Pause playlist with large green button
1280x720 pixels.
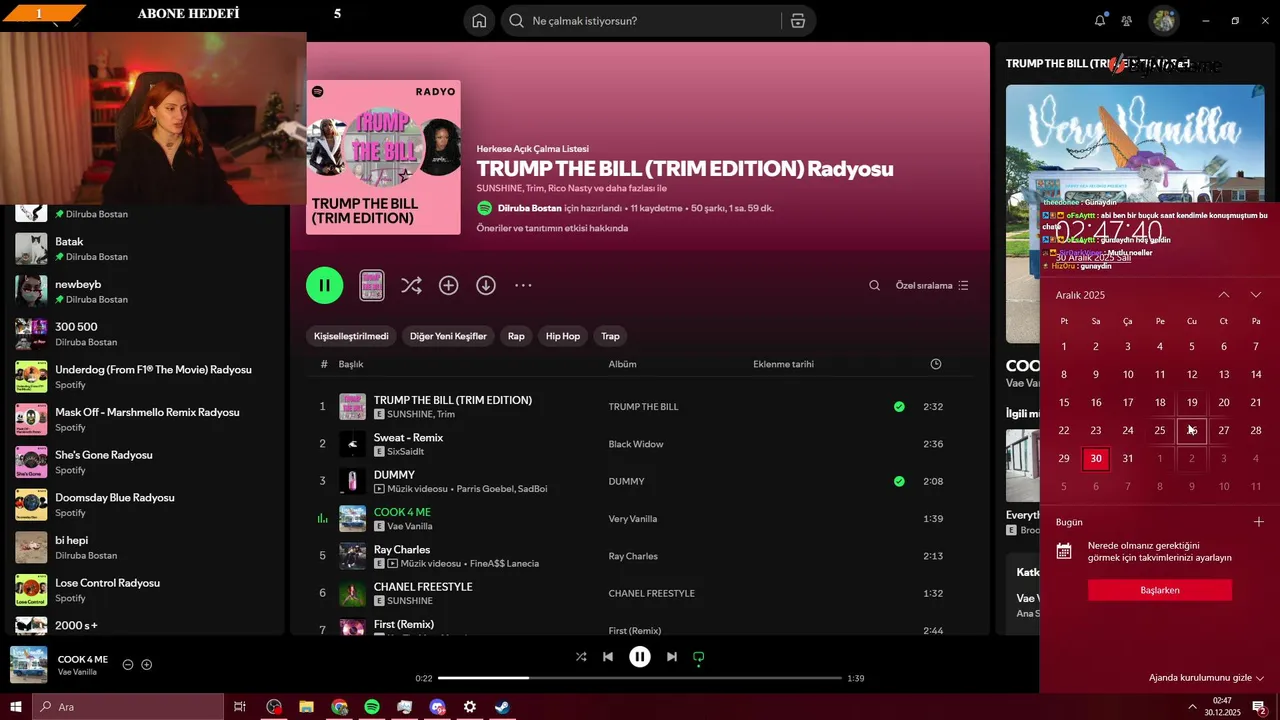click(x=324, y=285)
